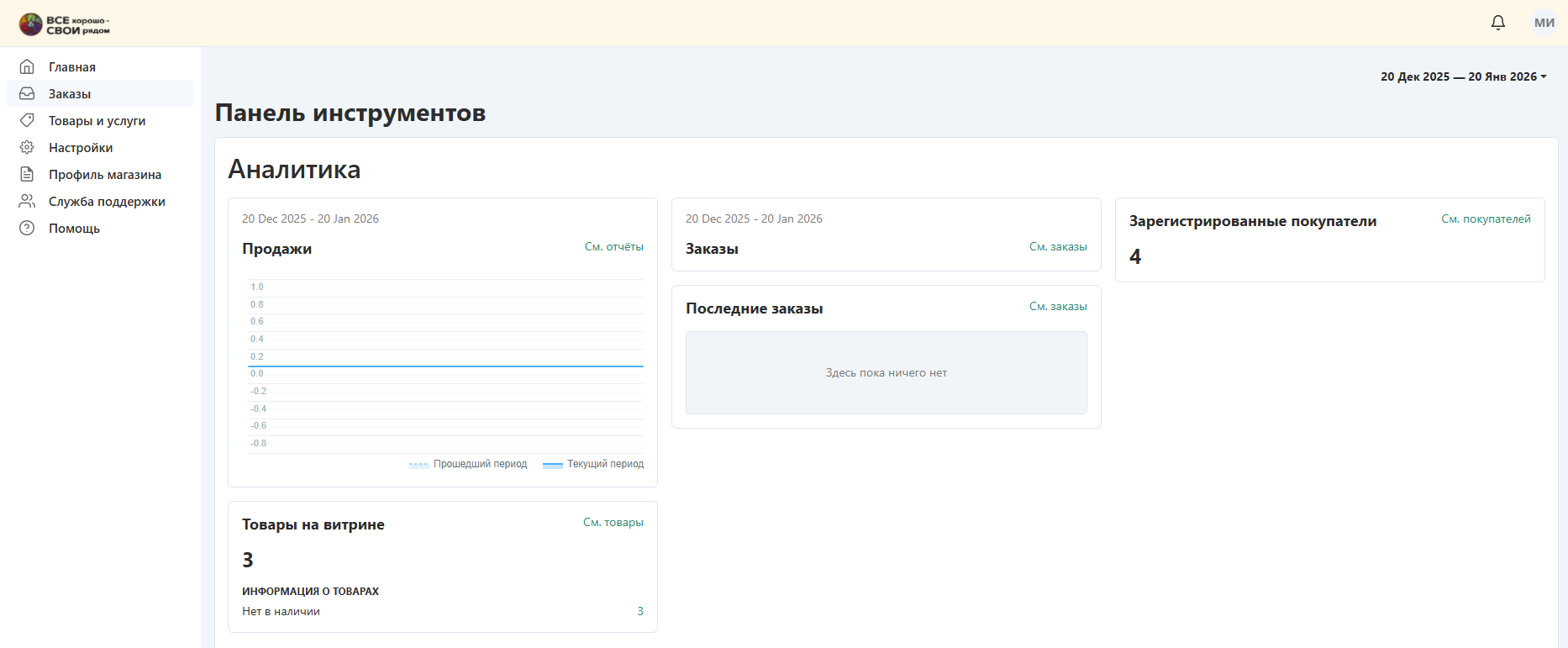Click См. товары link on showcase card
The height and width of the screenshot is (648, 1568).
pos(613,523)
